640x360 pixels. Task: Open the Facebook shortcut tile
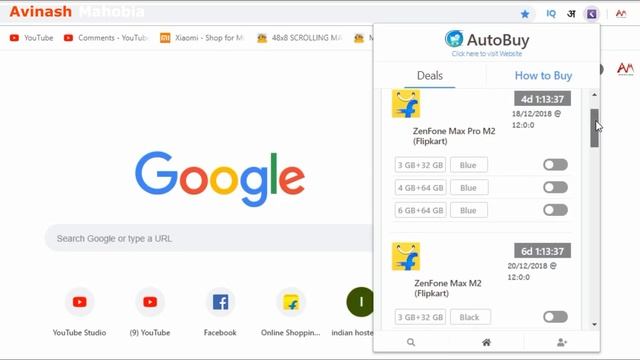click(220, 313)
